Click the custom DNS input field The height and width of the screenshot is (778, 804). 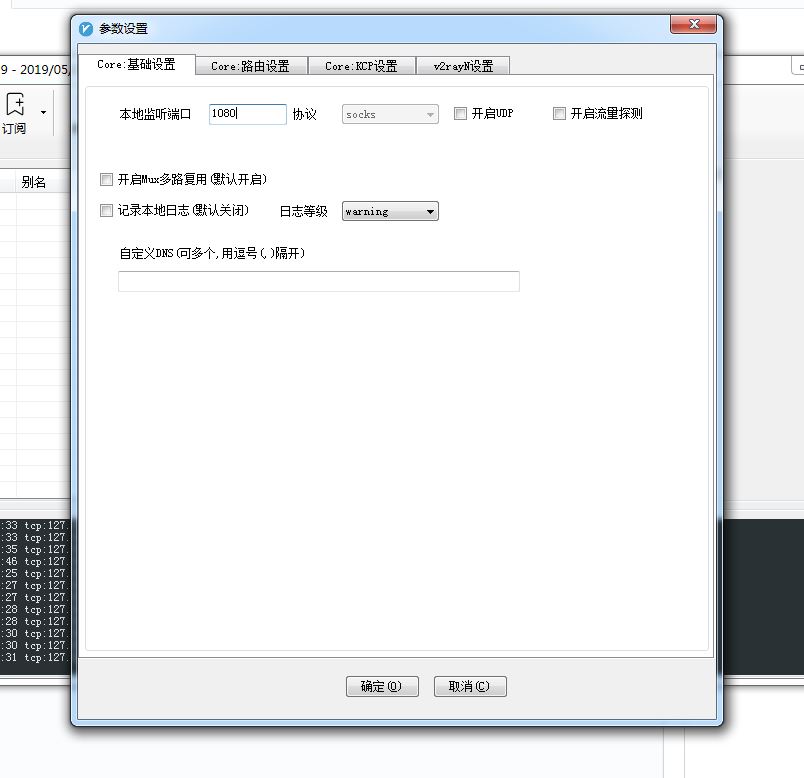point(318,281)
